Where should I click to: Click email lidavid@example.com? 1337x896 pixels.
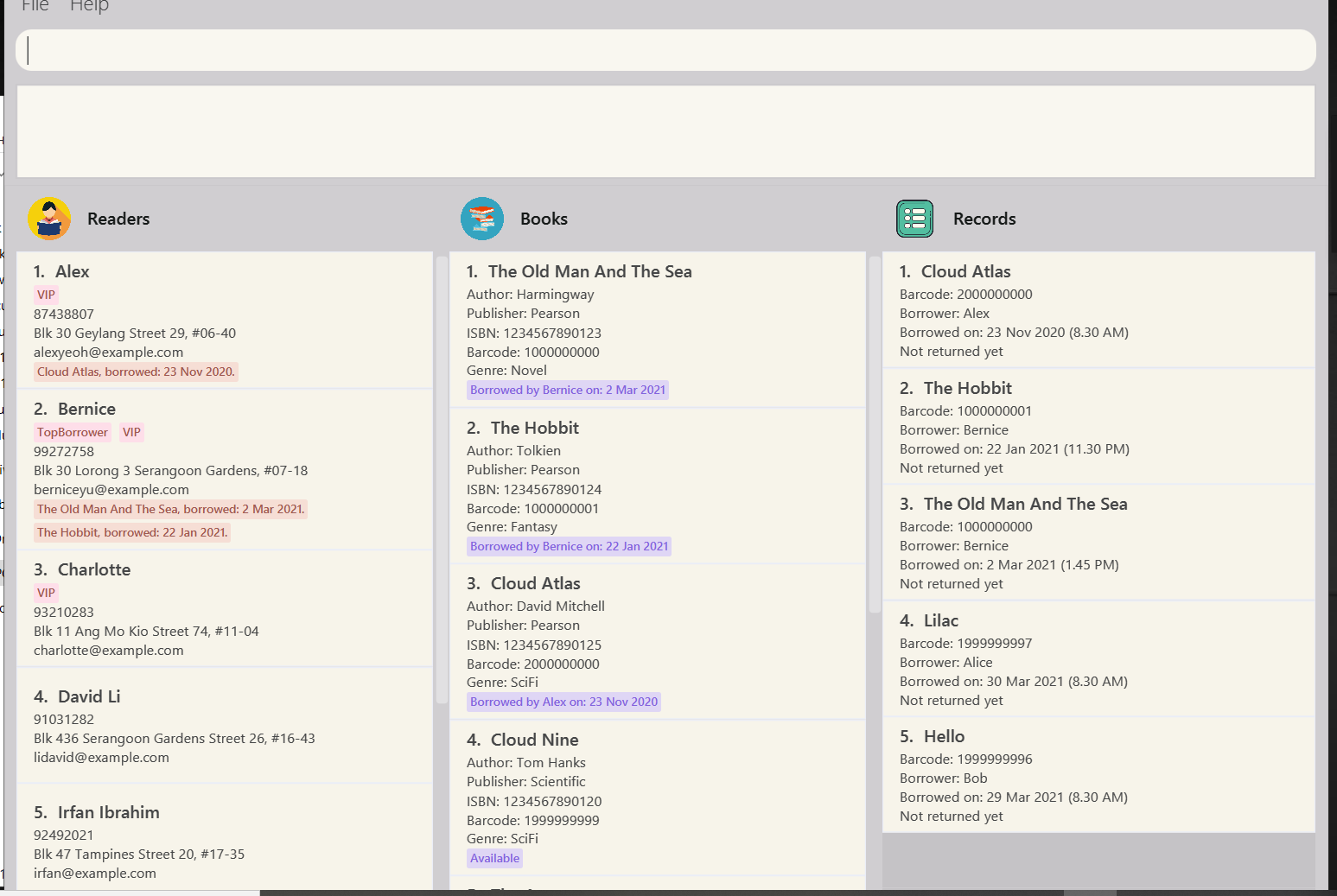tap(101, 757)
